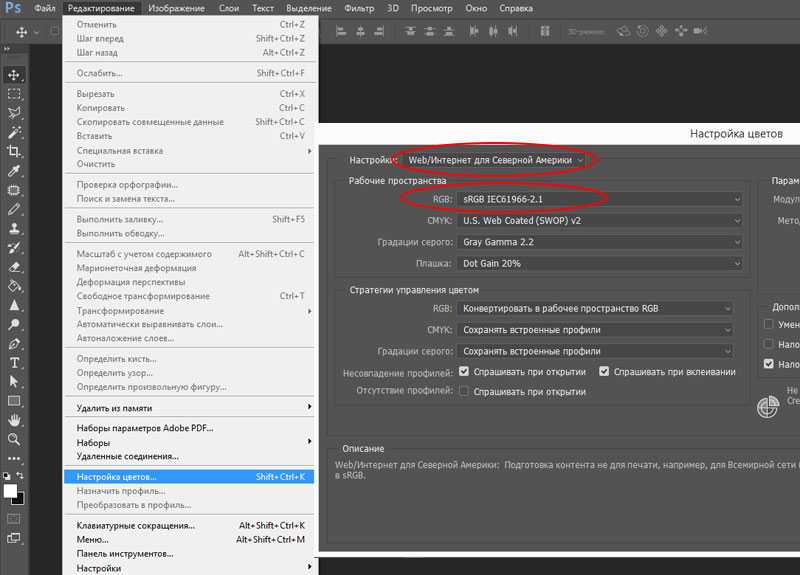Open the Окно menu

[x=476, y=8]
